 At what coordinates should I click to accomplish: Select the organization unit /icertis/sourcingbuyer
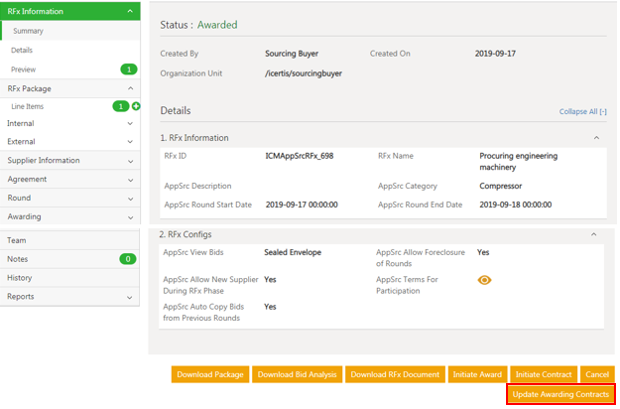(303, 74)
